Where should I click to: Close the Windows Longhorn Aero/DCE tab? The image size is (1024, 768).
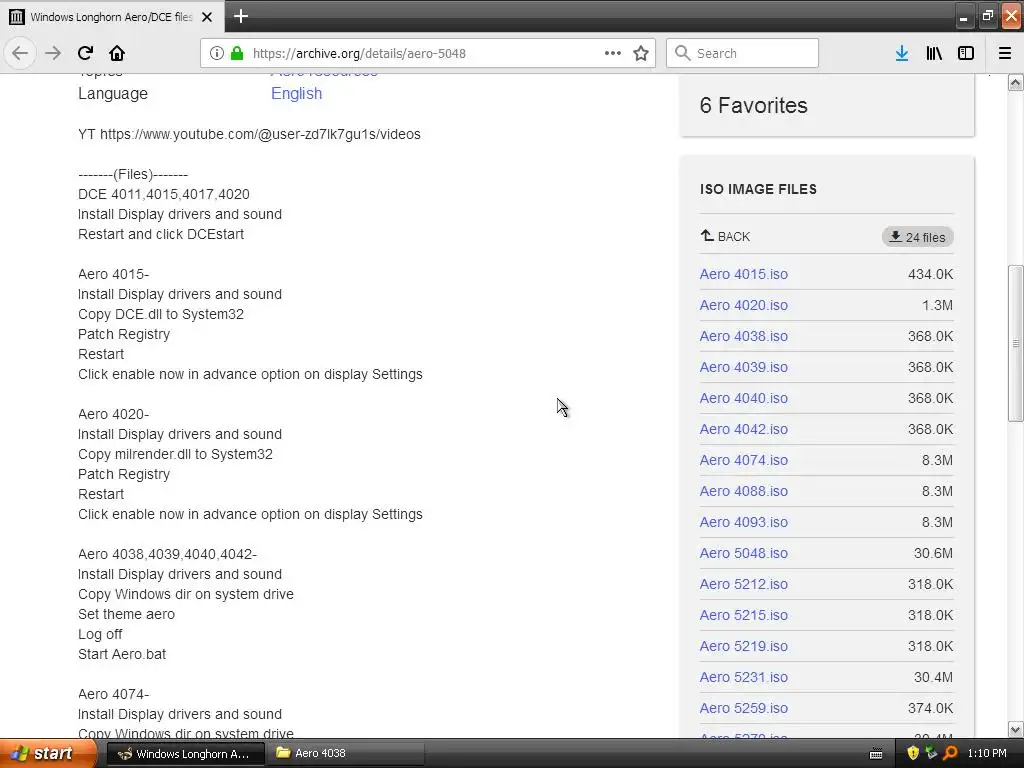tap(207, 17)
